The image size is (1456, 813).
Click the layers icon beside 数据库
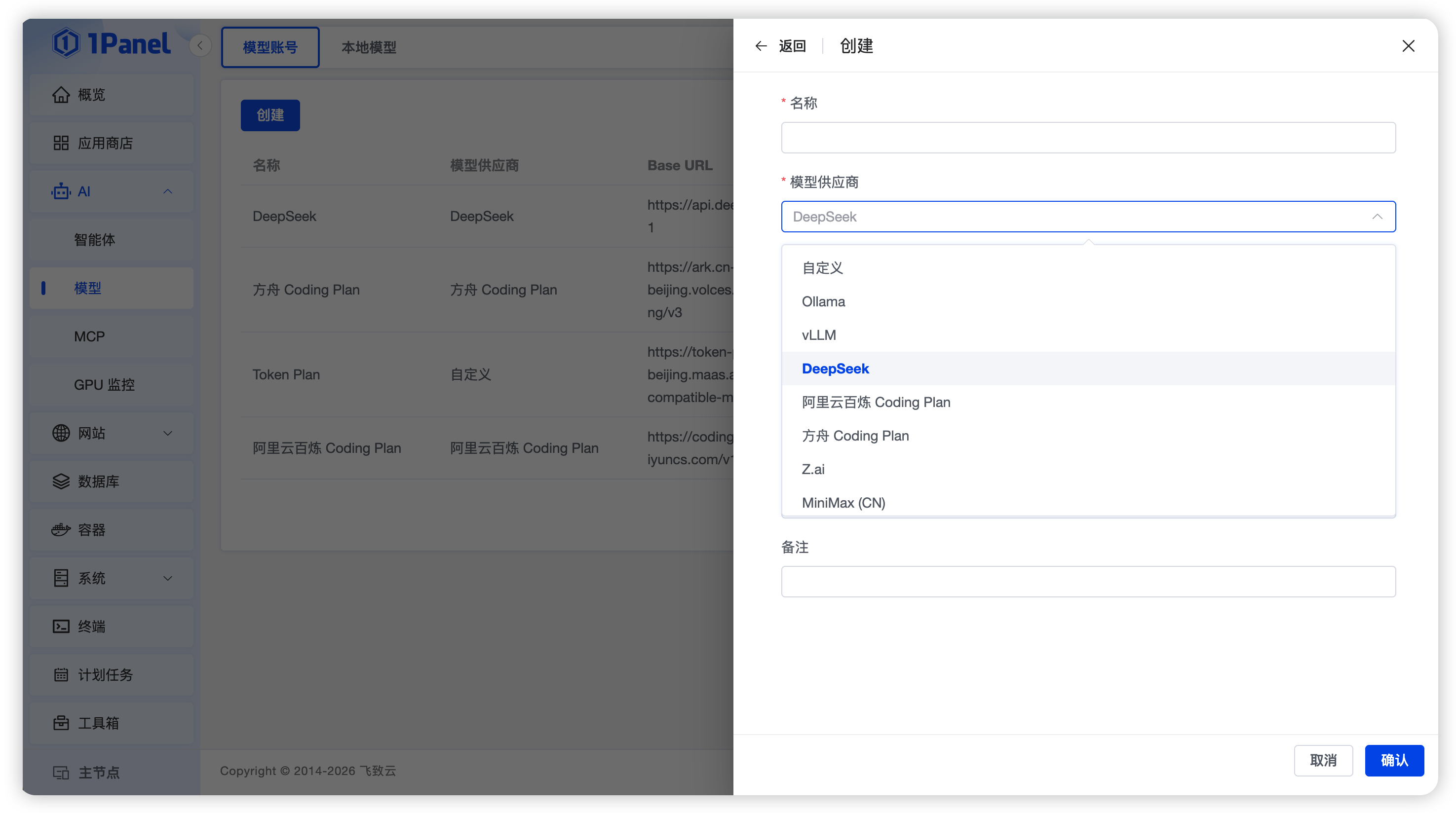point(61,481)
